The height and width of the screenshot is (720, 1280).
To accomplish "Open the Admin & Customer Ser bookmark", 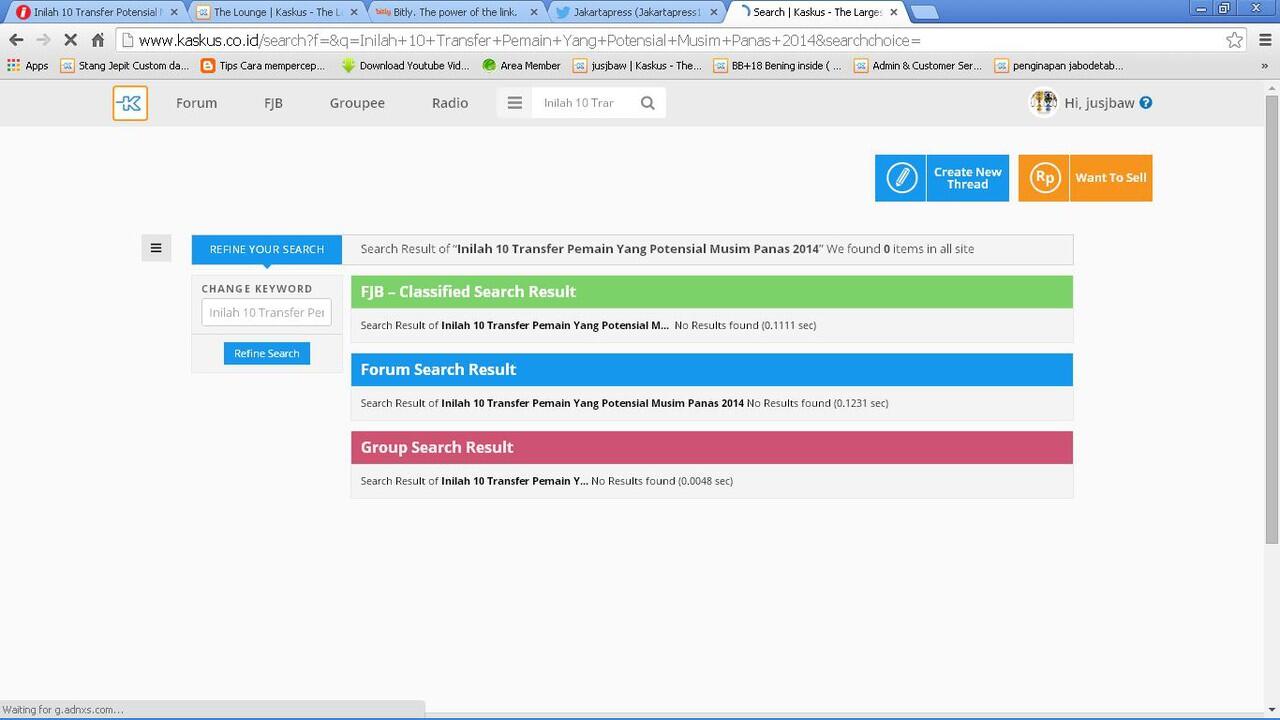I will (x=918, y=66).
